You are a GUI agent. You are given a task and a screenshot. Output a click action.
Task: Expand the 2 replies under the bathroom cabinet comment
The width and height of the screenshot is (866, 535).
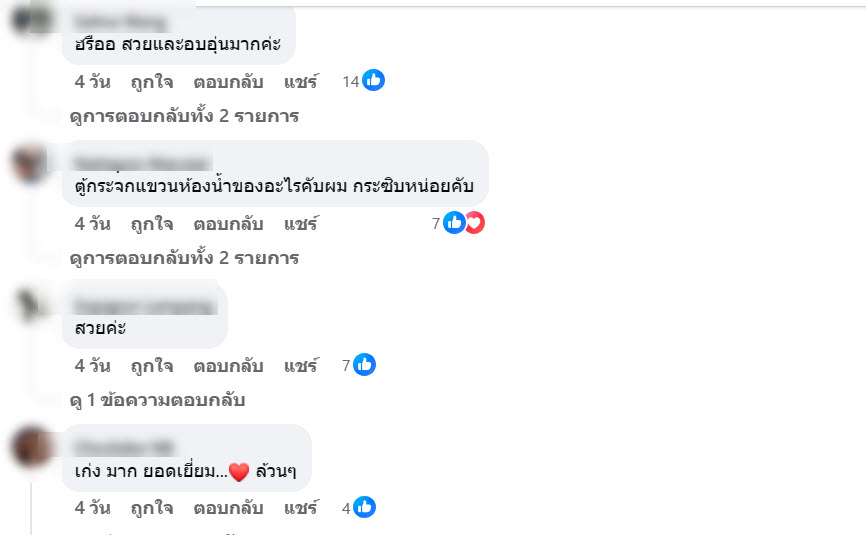185,258
